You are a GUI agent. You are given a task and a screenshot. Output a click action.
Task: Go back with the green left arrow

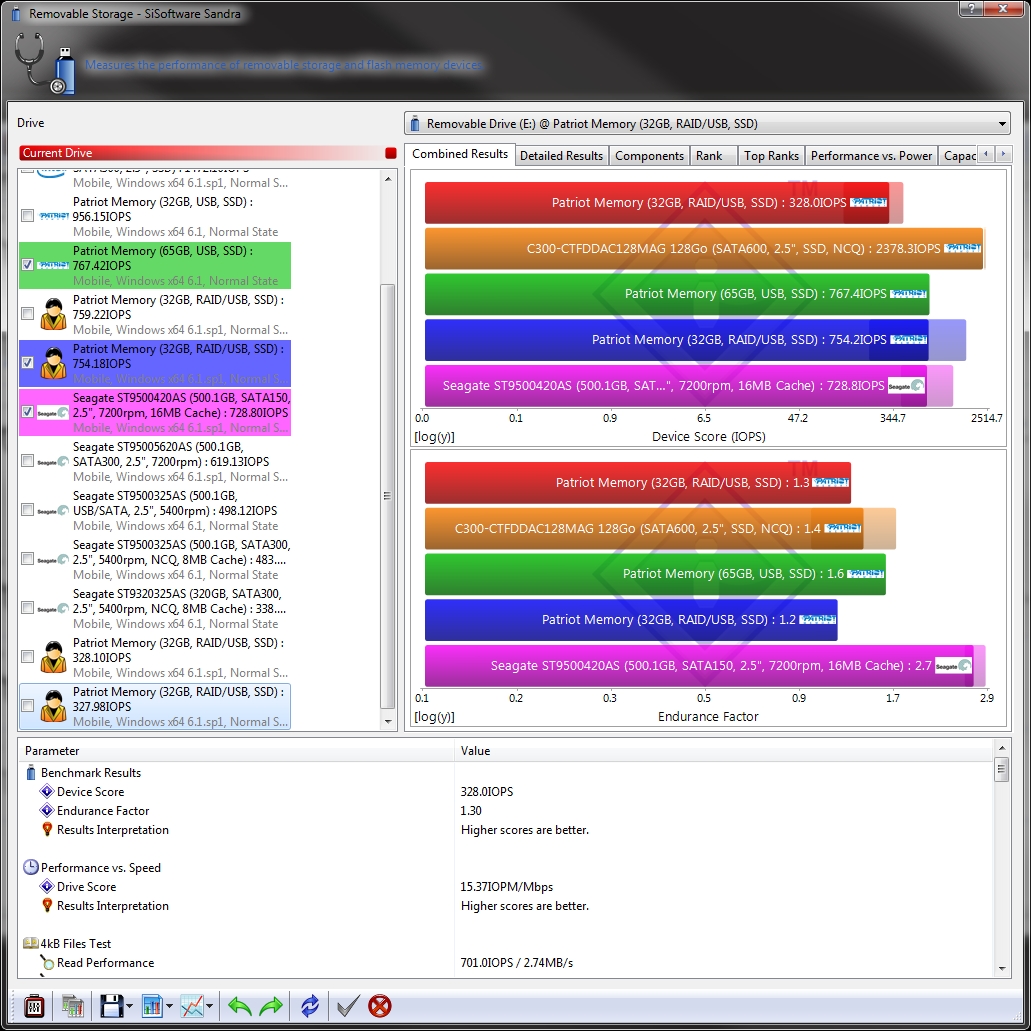coord(239,1006)
